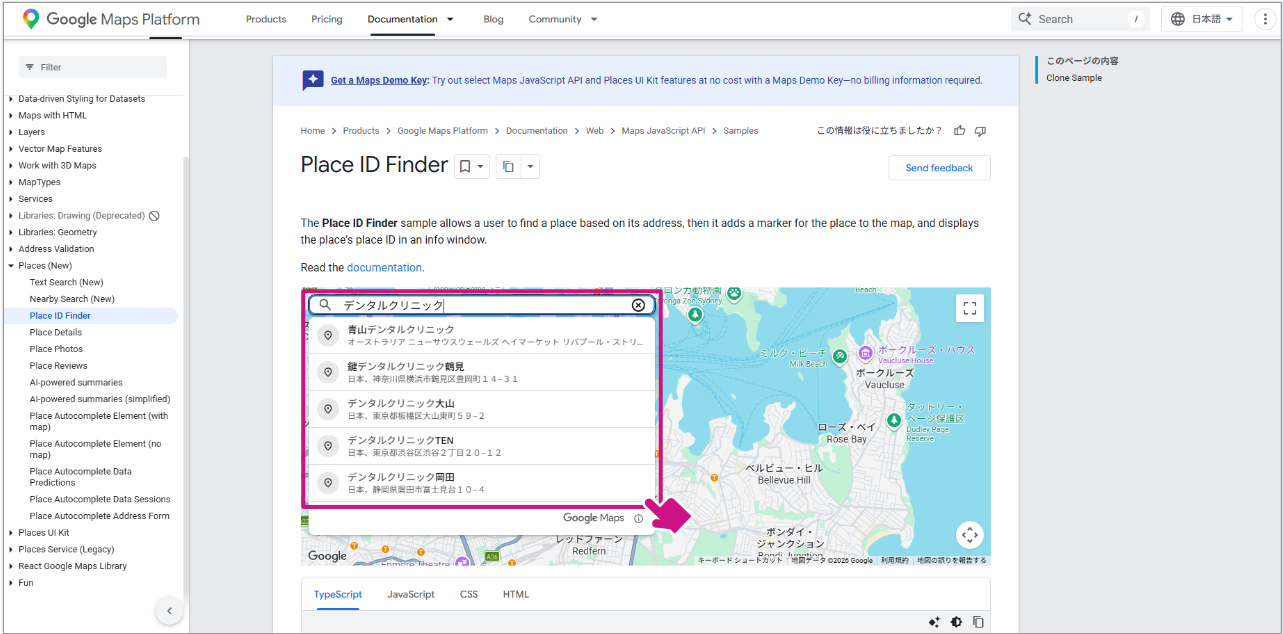The width and height of the screenshot is (1283, 634).
Task: Click the Home breadcrumb link
Action: [x=313, y=131]
